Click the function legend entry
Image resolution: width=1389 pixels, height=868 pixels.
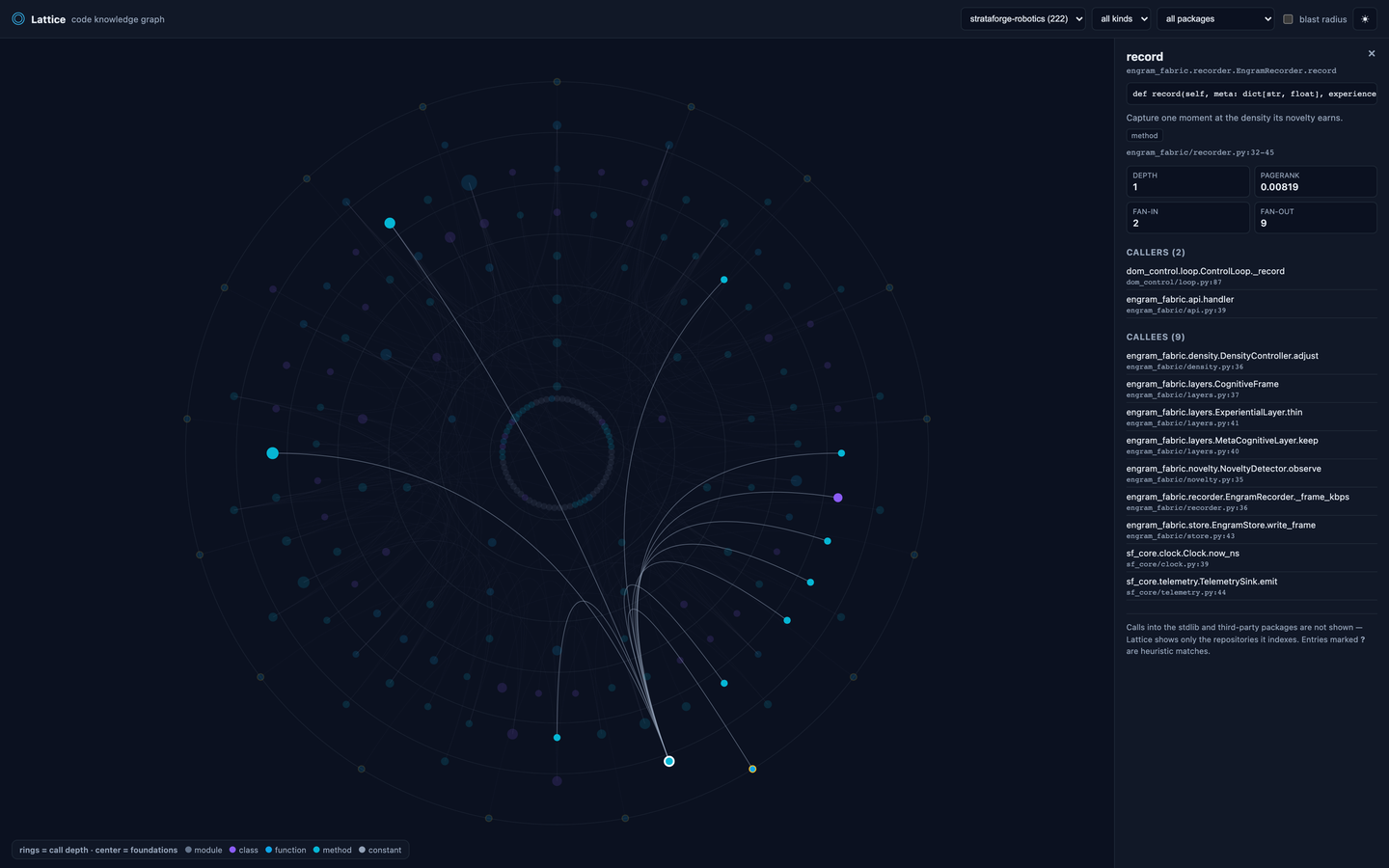coord(286,850)
